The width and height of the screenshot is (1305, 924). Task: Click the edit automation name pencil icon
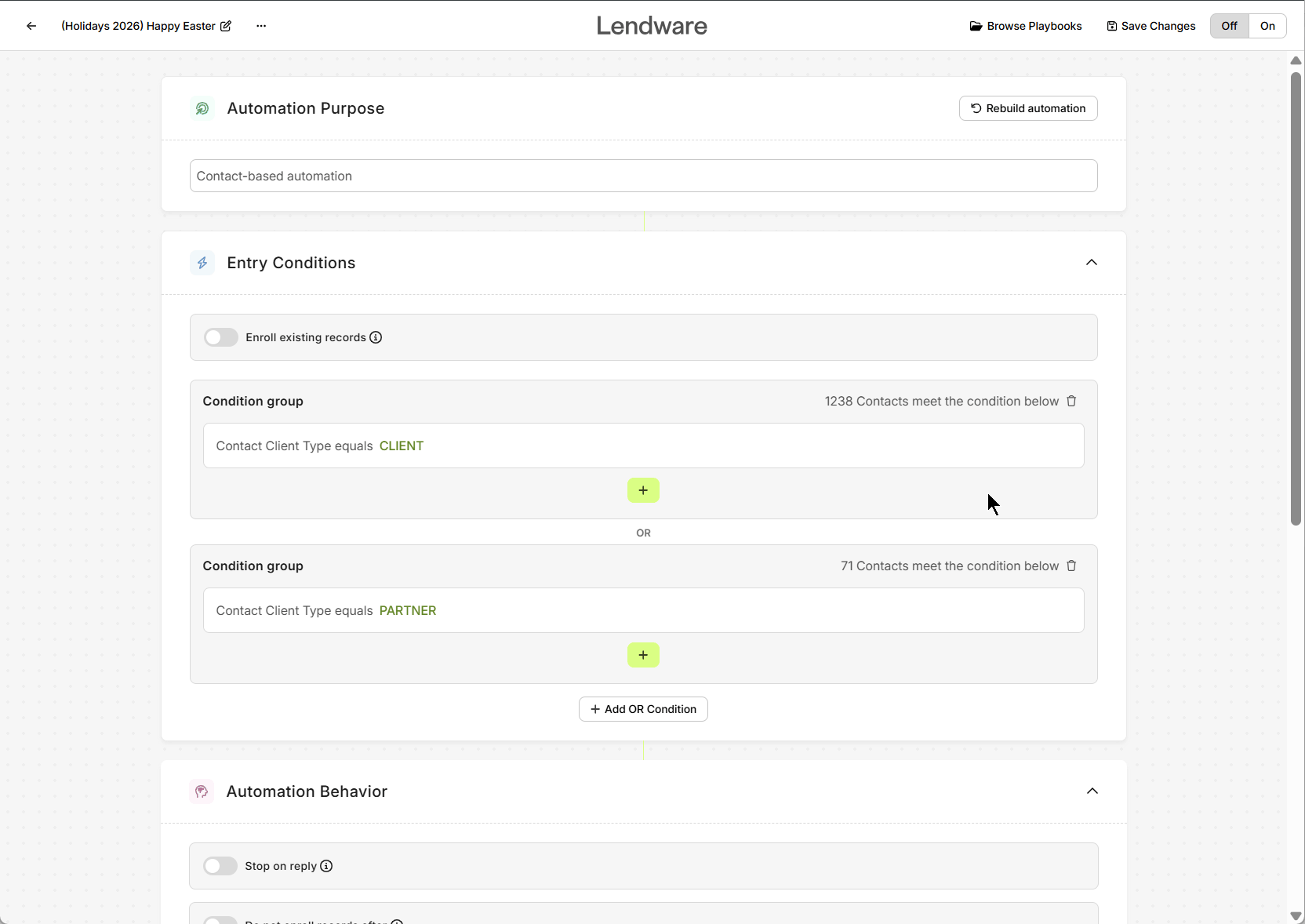tap(226, 26)
